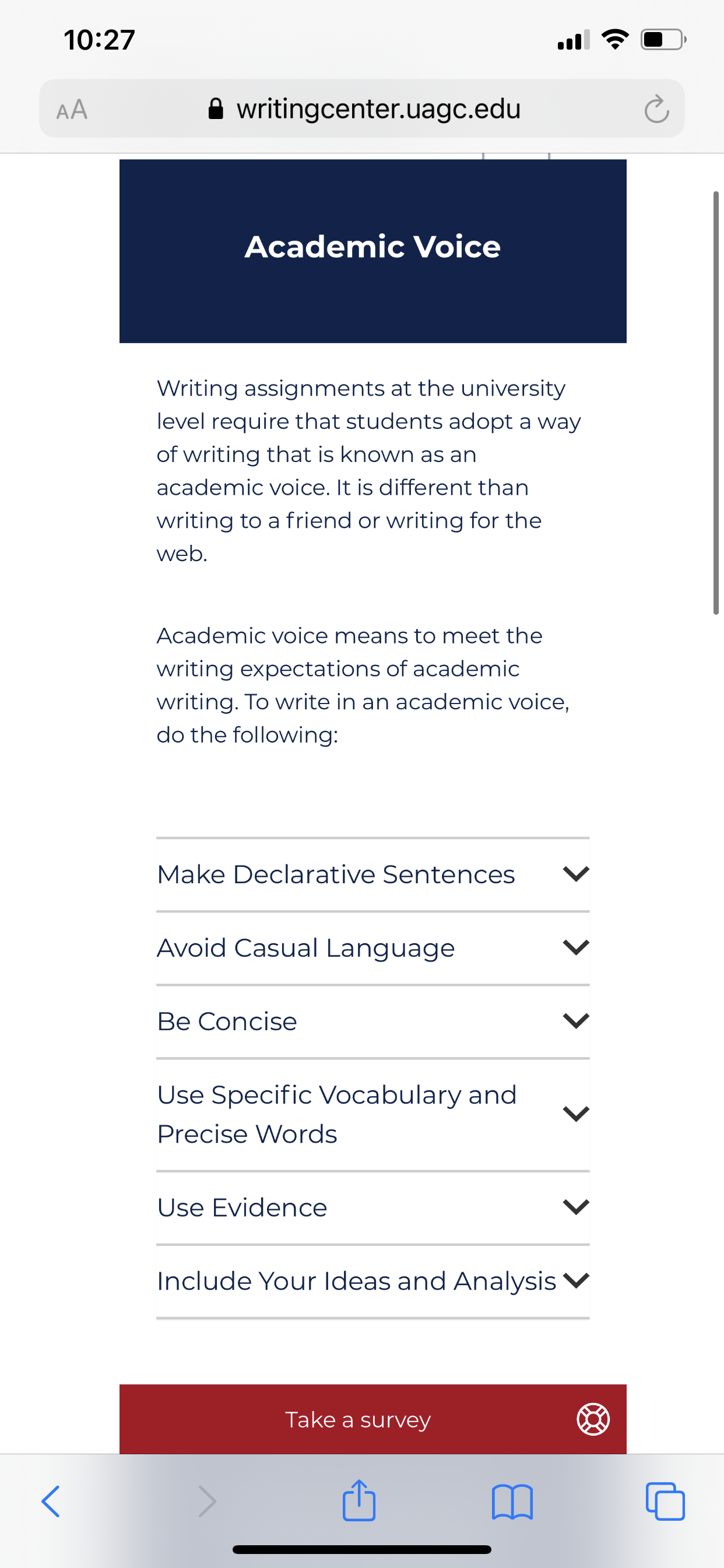The image size is (724, 1568).
Task: Tap the forward navigation arrow
Action: (208, 1501)
